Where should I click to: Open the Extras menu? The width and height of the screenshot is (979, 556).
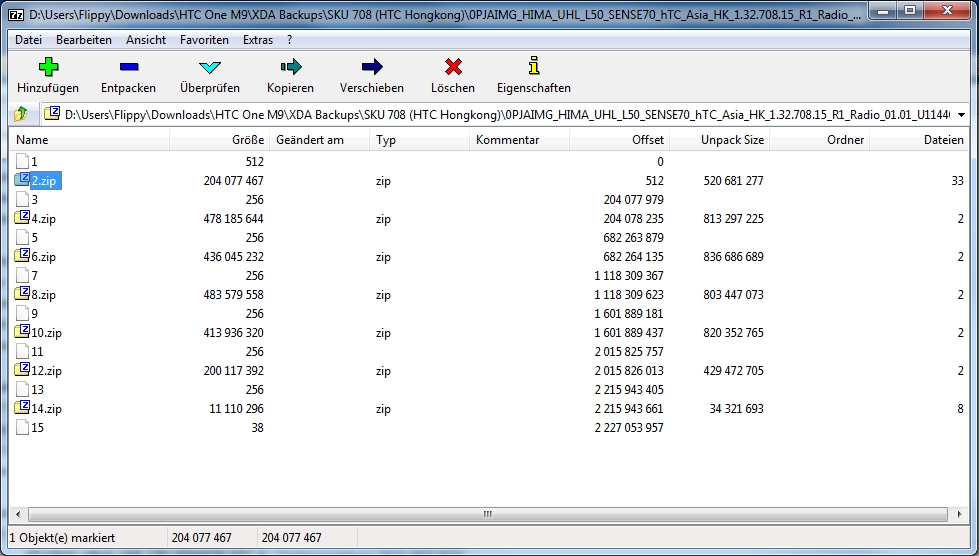click(257, 40)
